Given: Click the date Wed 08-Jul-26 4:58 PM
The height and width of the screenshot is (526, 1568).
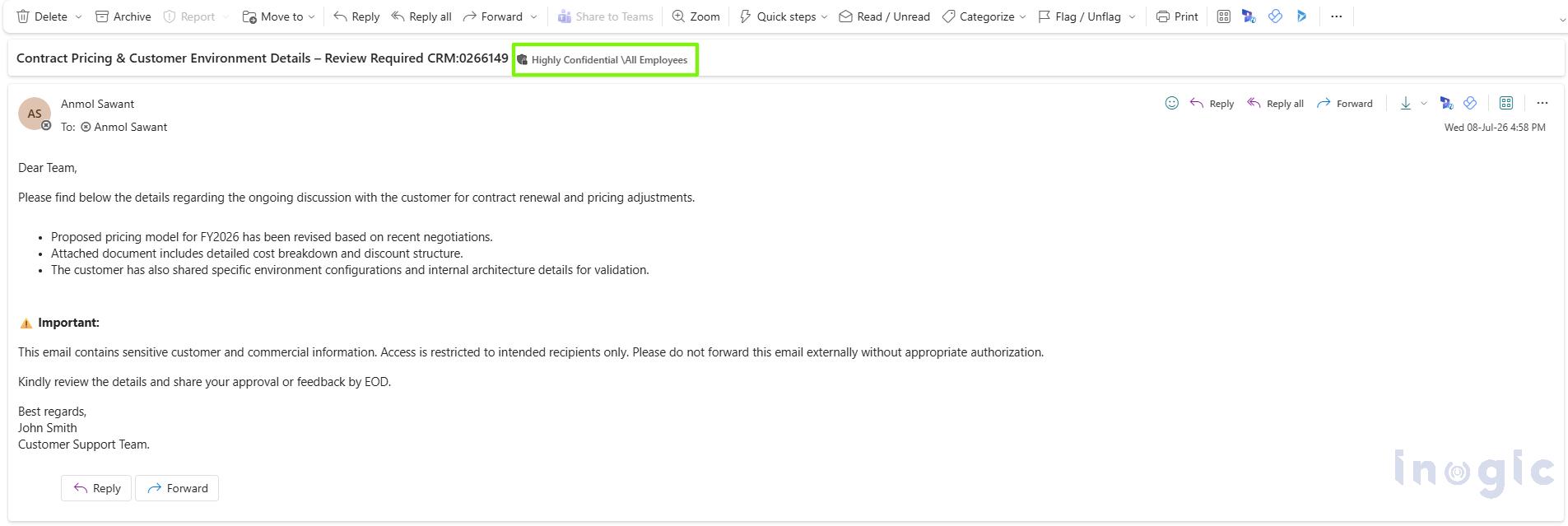Looking at the screenshot, I should click(1495, 128).
